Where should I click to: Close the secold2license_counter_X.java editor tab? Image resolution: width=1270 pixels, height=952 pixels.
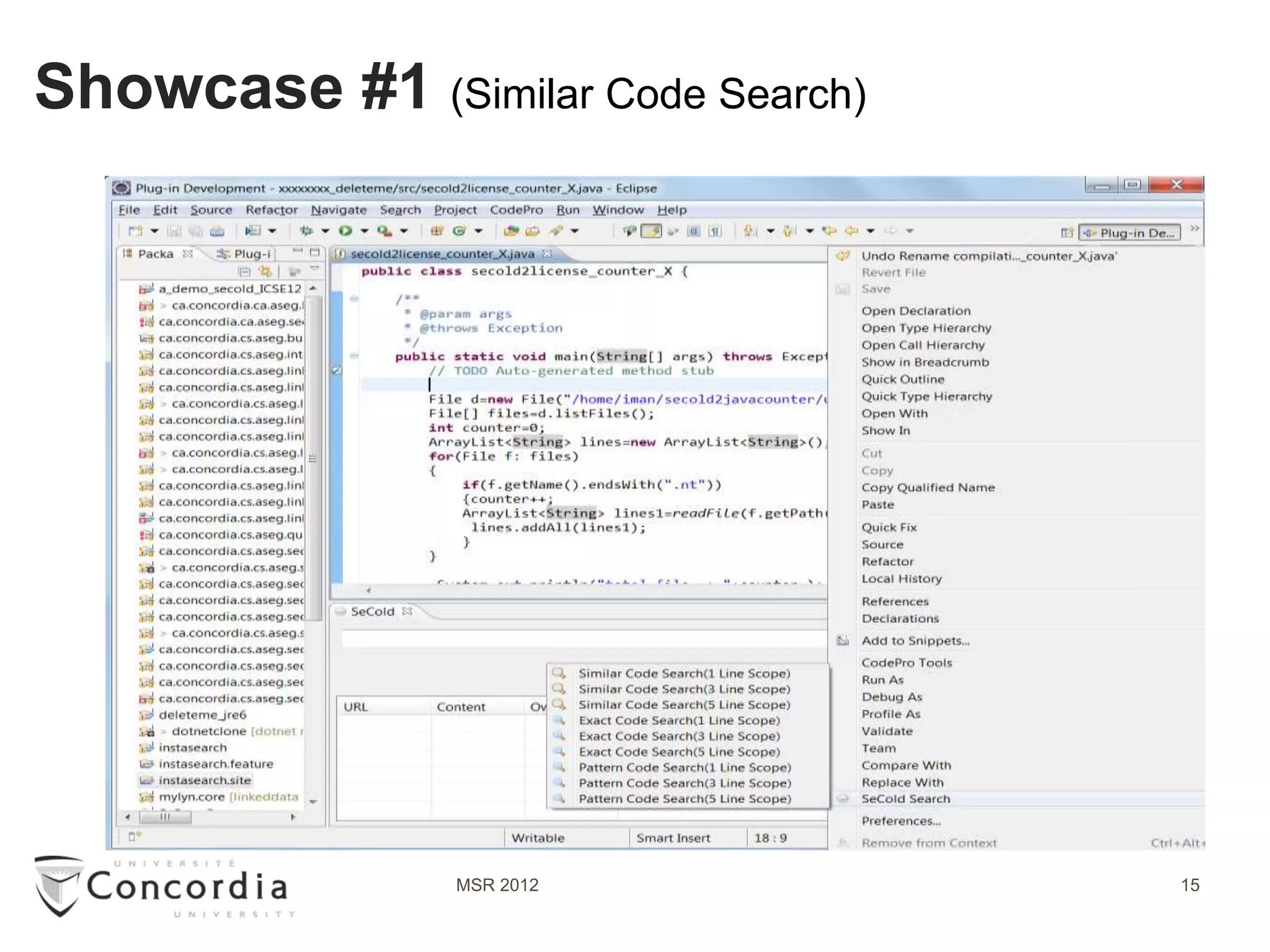[x=547, y=253]
